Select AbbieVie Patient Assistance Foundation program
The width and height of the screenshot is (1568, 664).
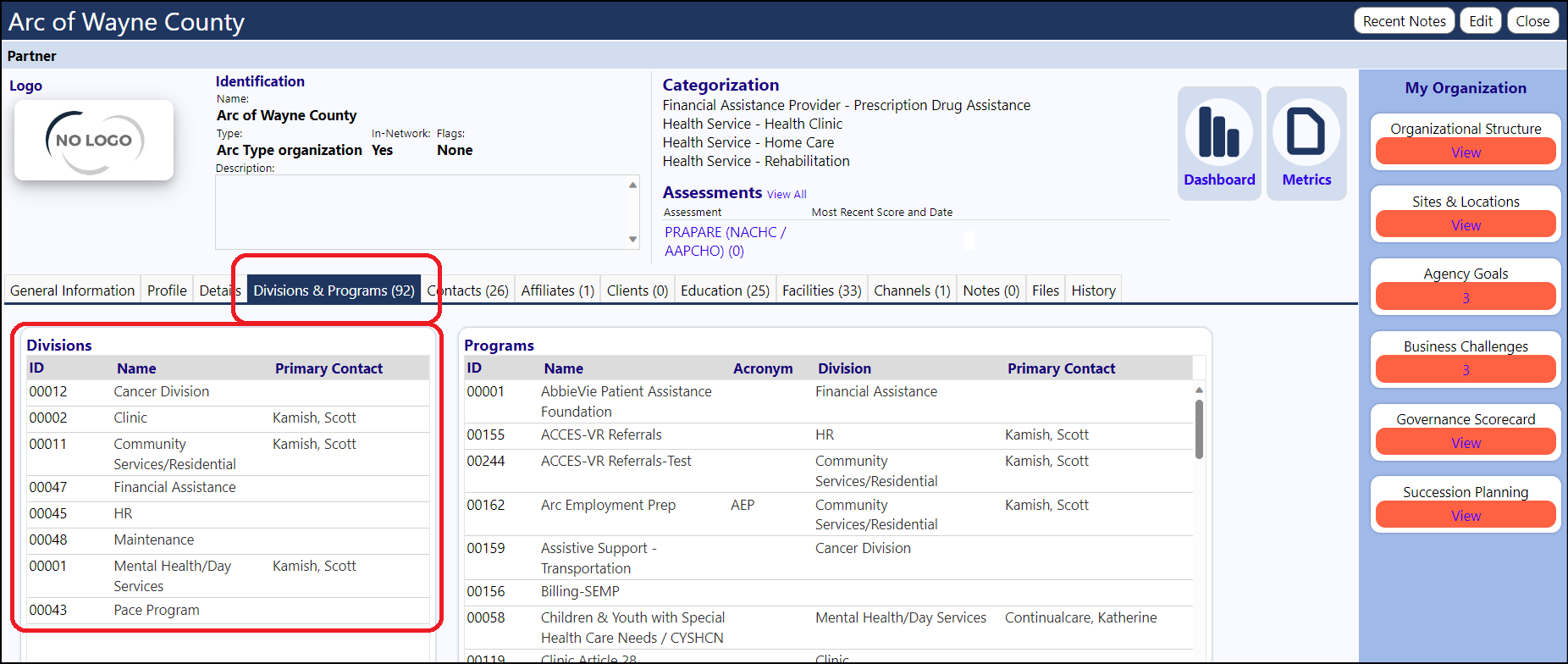pos(829,401)
